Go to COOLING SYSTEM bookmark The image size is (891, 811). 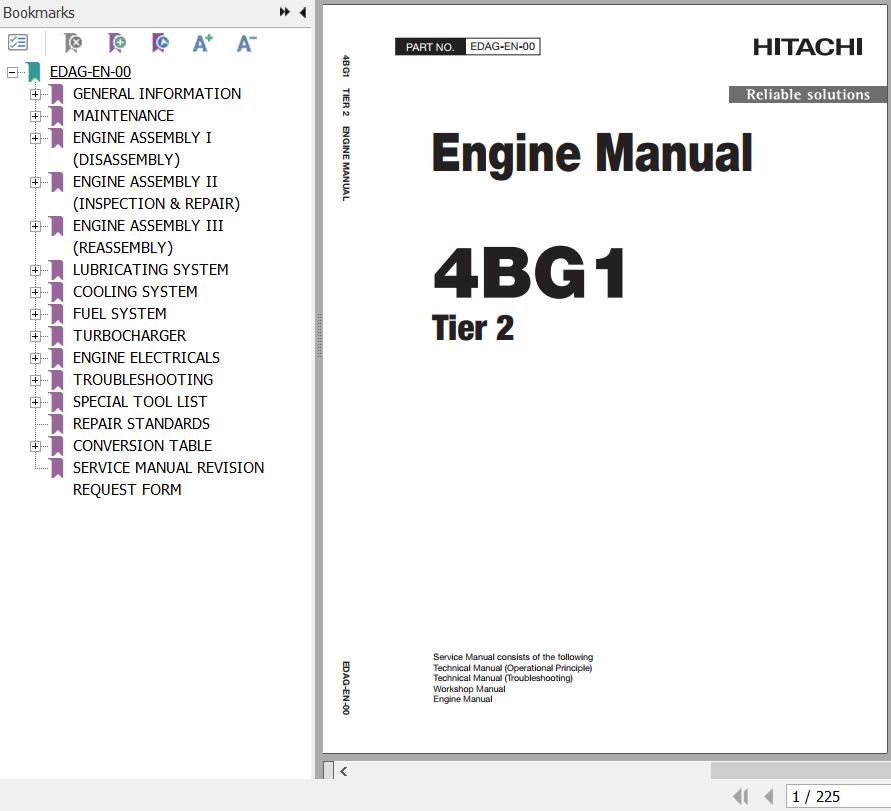tap(135, 292)
